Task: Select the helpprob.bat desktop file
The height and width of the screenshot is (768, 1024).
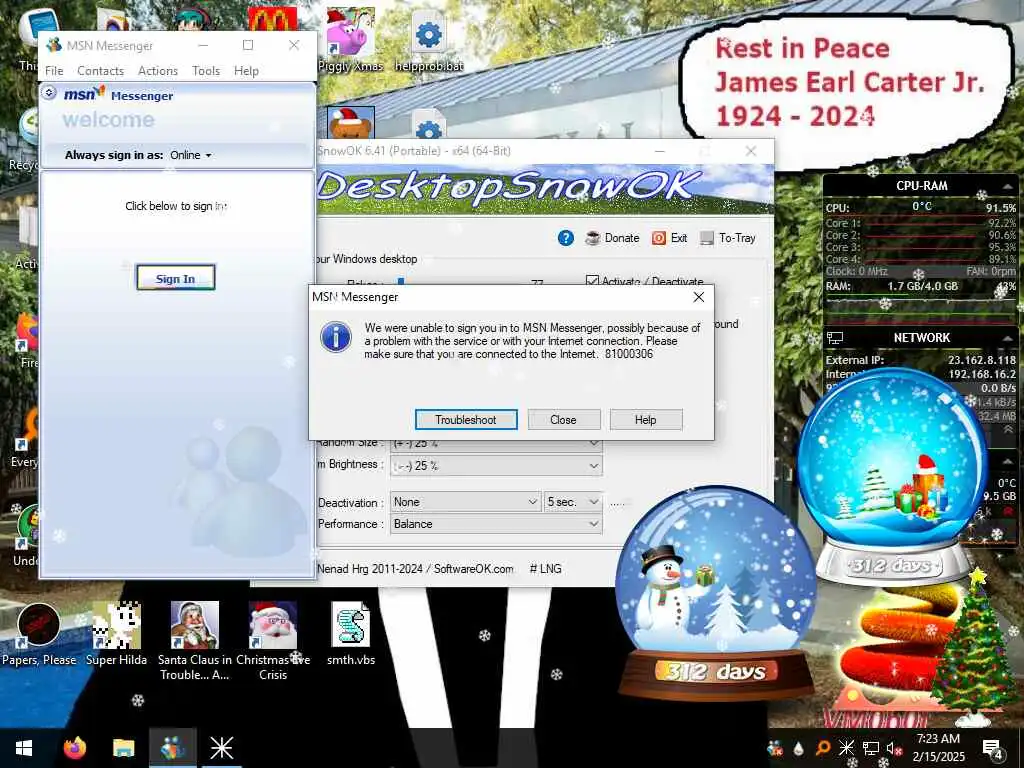Action: [428, 40]
